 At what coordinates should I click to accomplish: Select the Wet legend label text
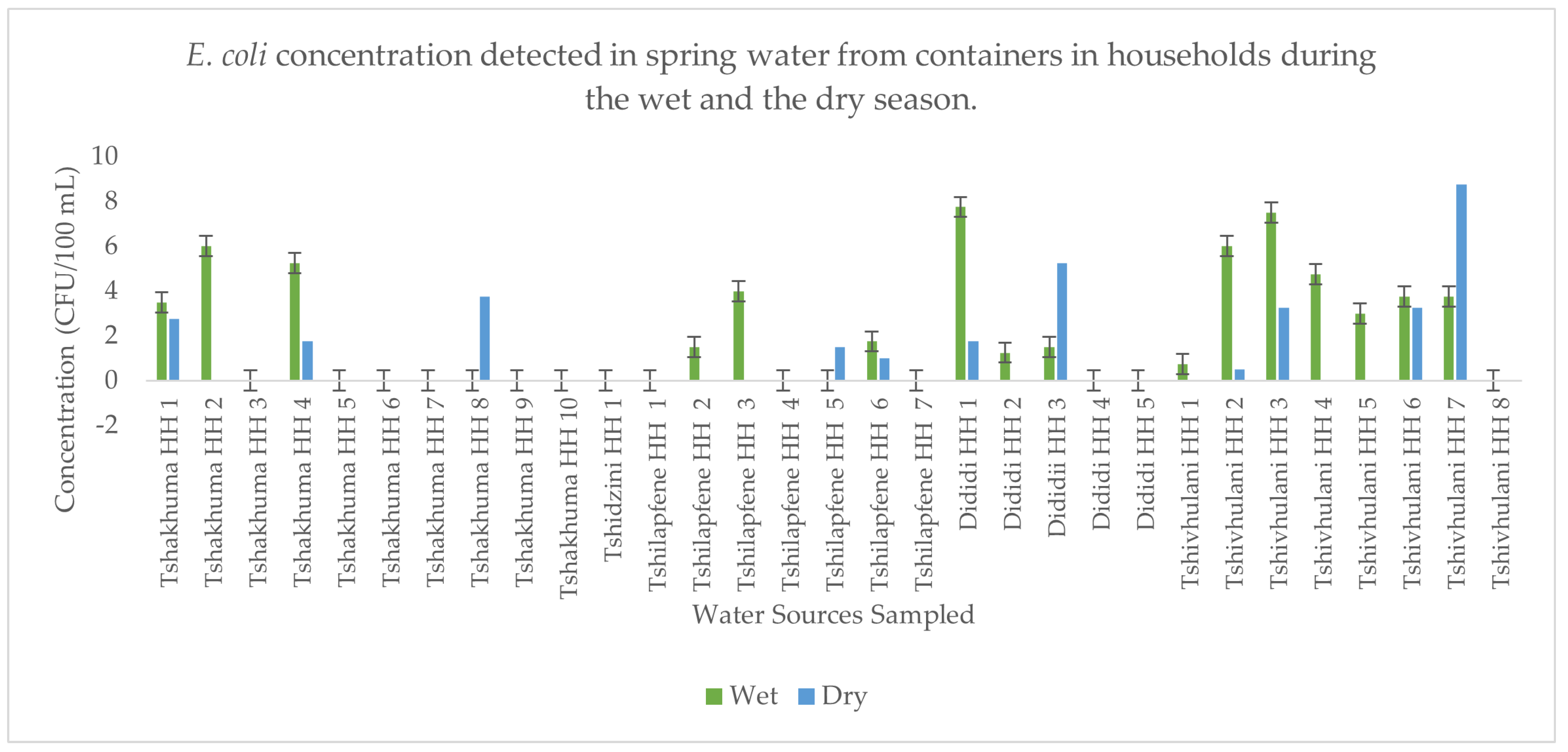[x=753, y=696]
